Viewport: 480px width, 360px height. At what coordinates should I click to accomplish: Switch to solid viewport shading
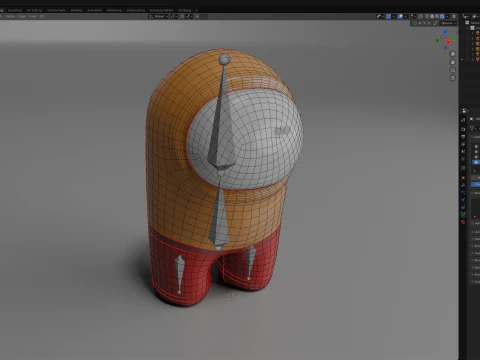[x=432, y=16]
